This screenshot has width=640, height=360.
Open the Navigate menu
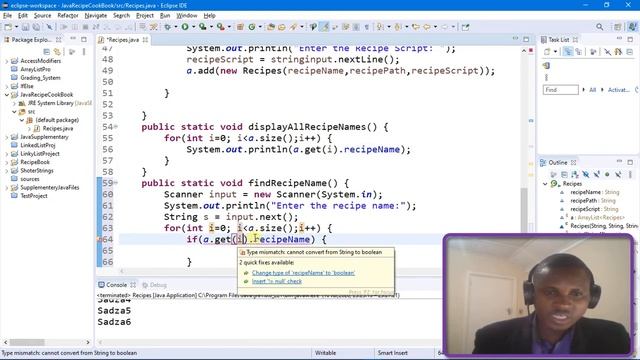pyautogui.click(x=96, y=16)
